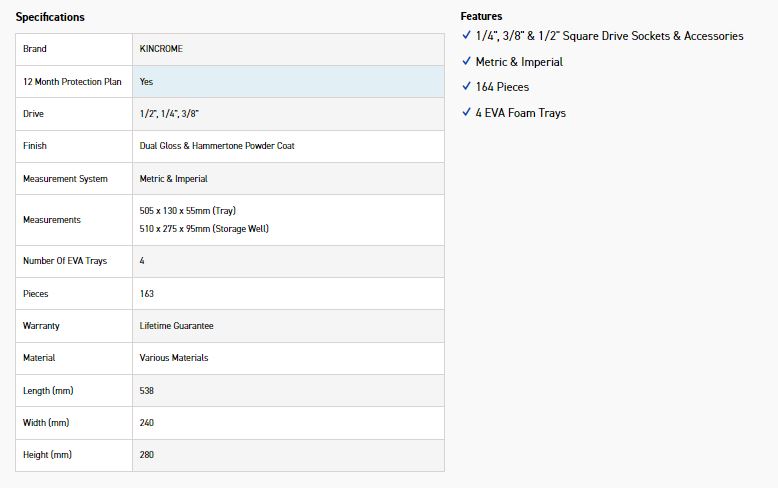Click the Features heading

tap(481, 16)
